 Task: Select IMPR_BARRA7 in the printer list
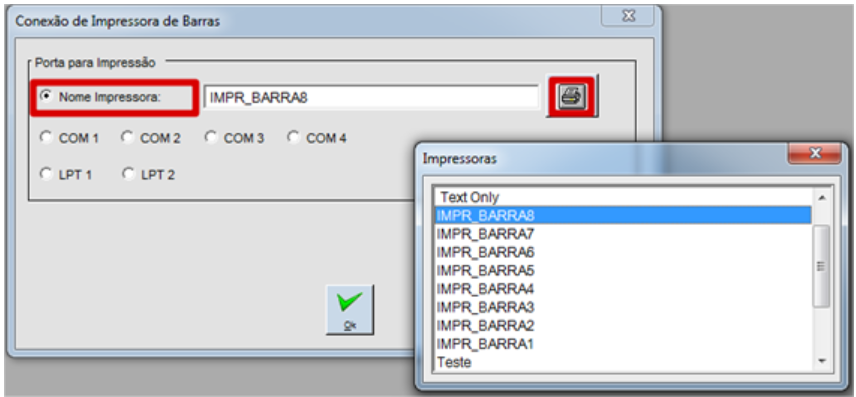click(x=622, y=234)
